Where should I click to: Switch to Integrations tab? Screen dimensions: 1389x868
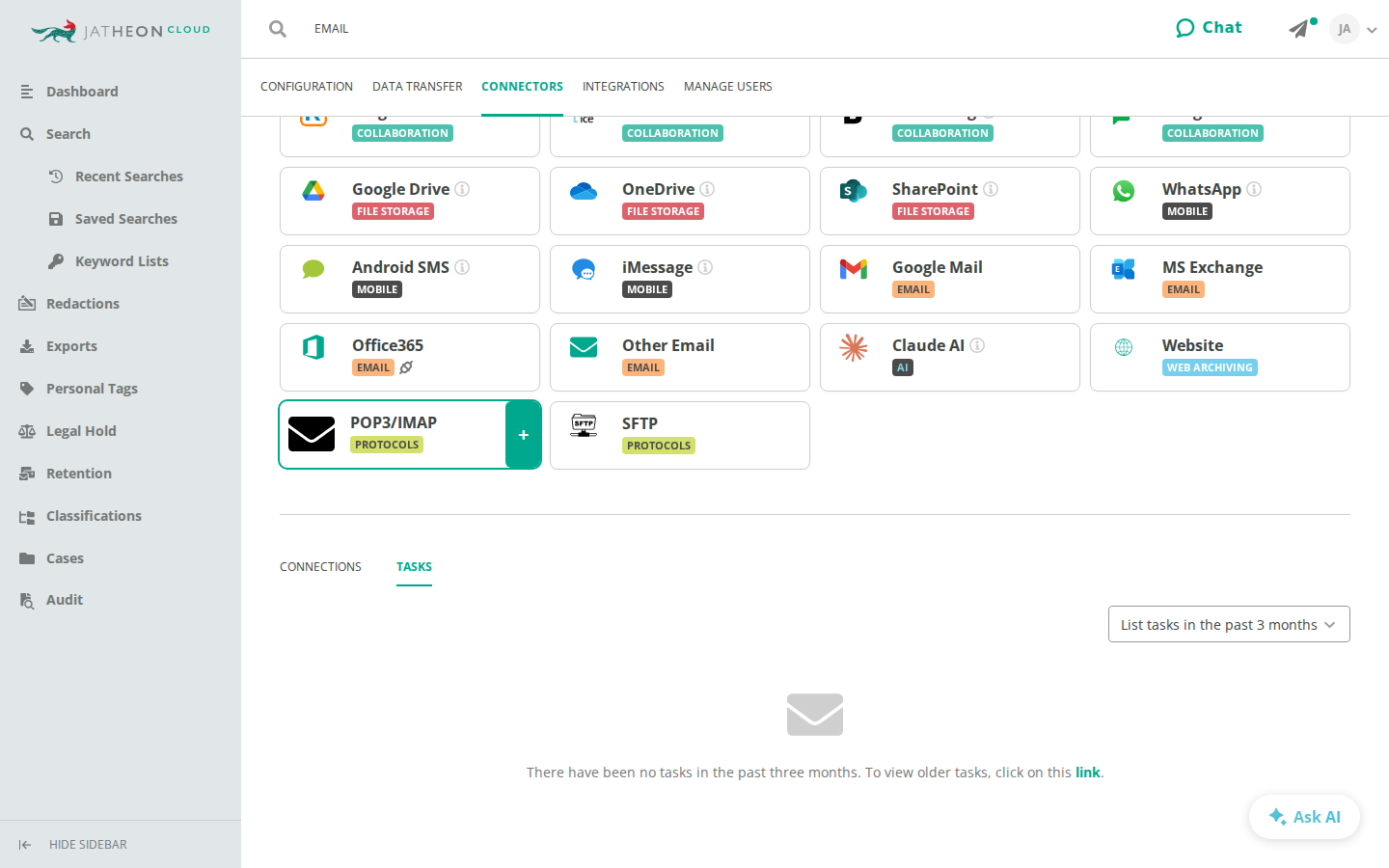pyautogui.click(x=623, y=87)
